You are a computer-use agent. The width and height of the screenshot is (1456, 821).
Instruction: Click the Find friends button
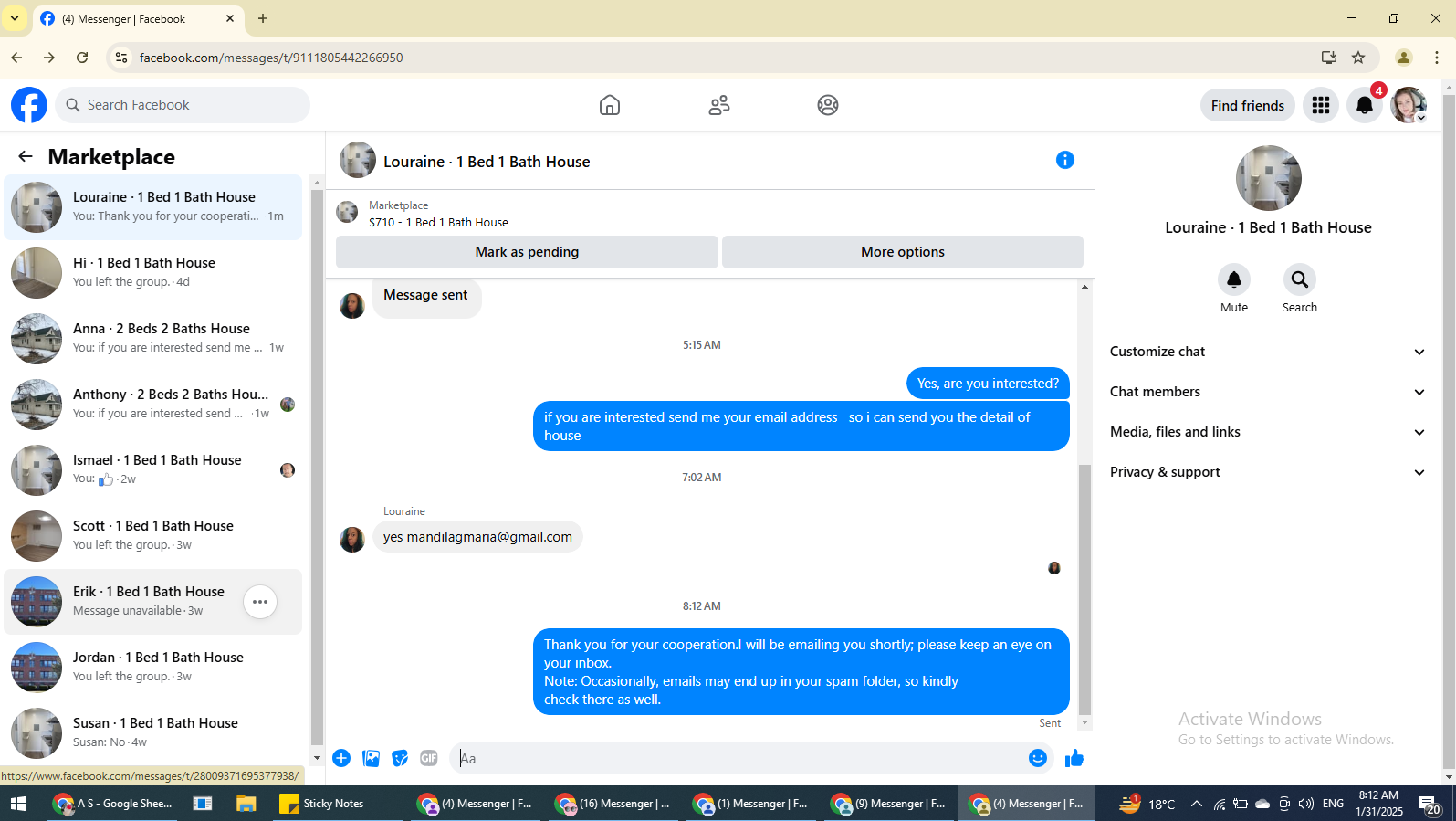click(x=1248, y=105)
